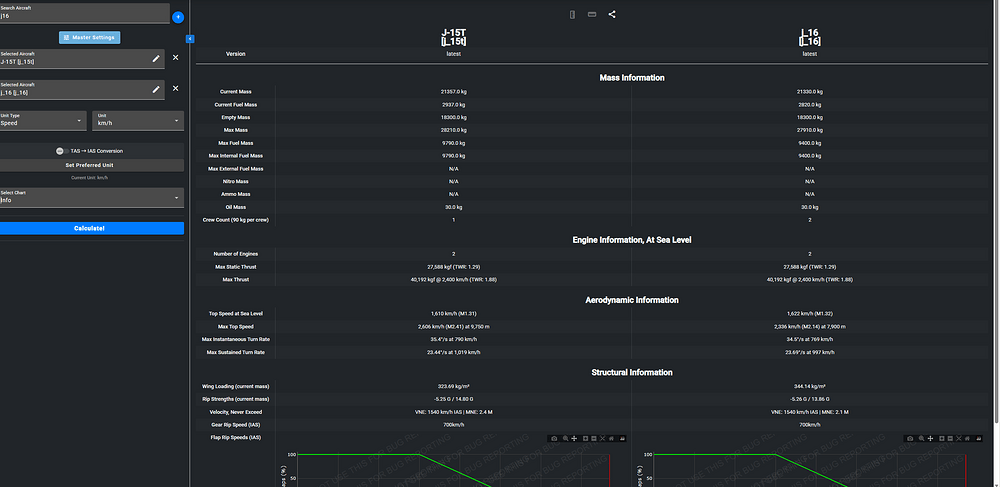Download J-15T flap chart with camera icon
Image resolution: width=1000 pixels, height=487 pixels.
pyautogui.click(x=554, y=439)
